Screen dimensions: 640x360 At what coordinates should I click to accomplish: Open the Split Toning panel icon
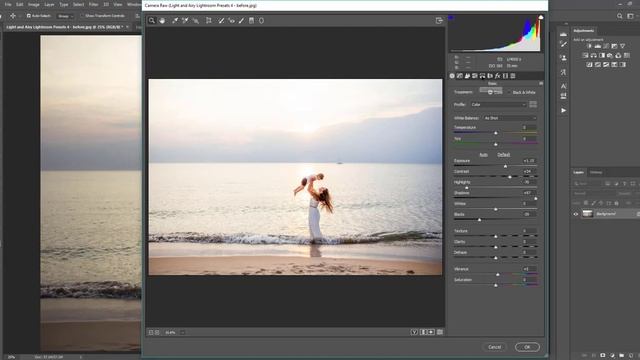(x=482, y=76)
